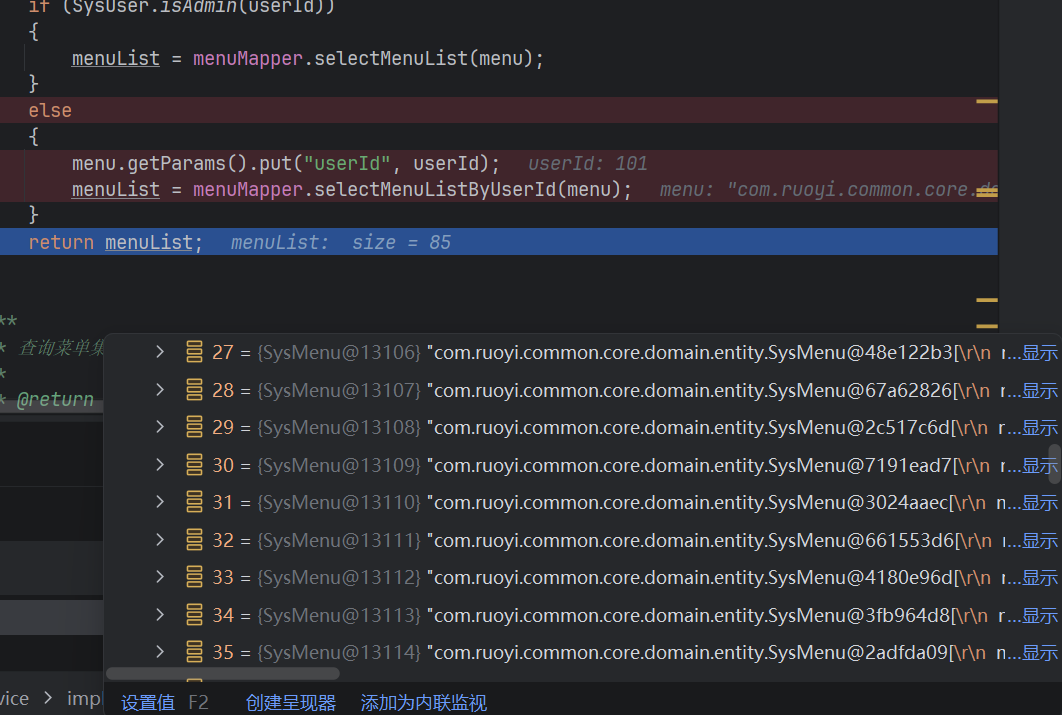
Task: Click the @return doc comment tag
Action: (x=55, y=399)
